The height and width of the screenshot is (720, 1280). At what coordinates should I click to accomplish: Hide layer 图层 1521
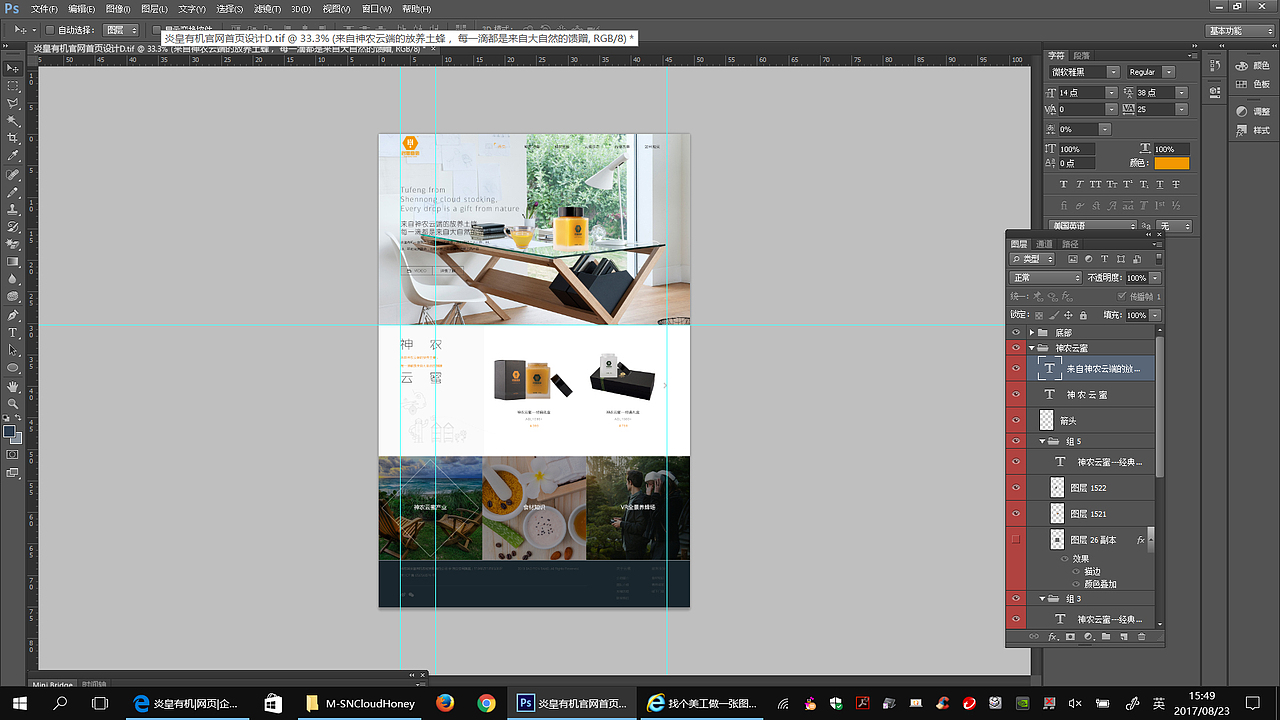pos(1016,513)
